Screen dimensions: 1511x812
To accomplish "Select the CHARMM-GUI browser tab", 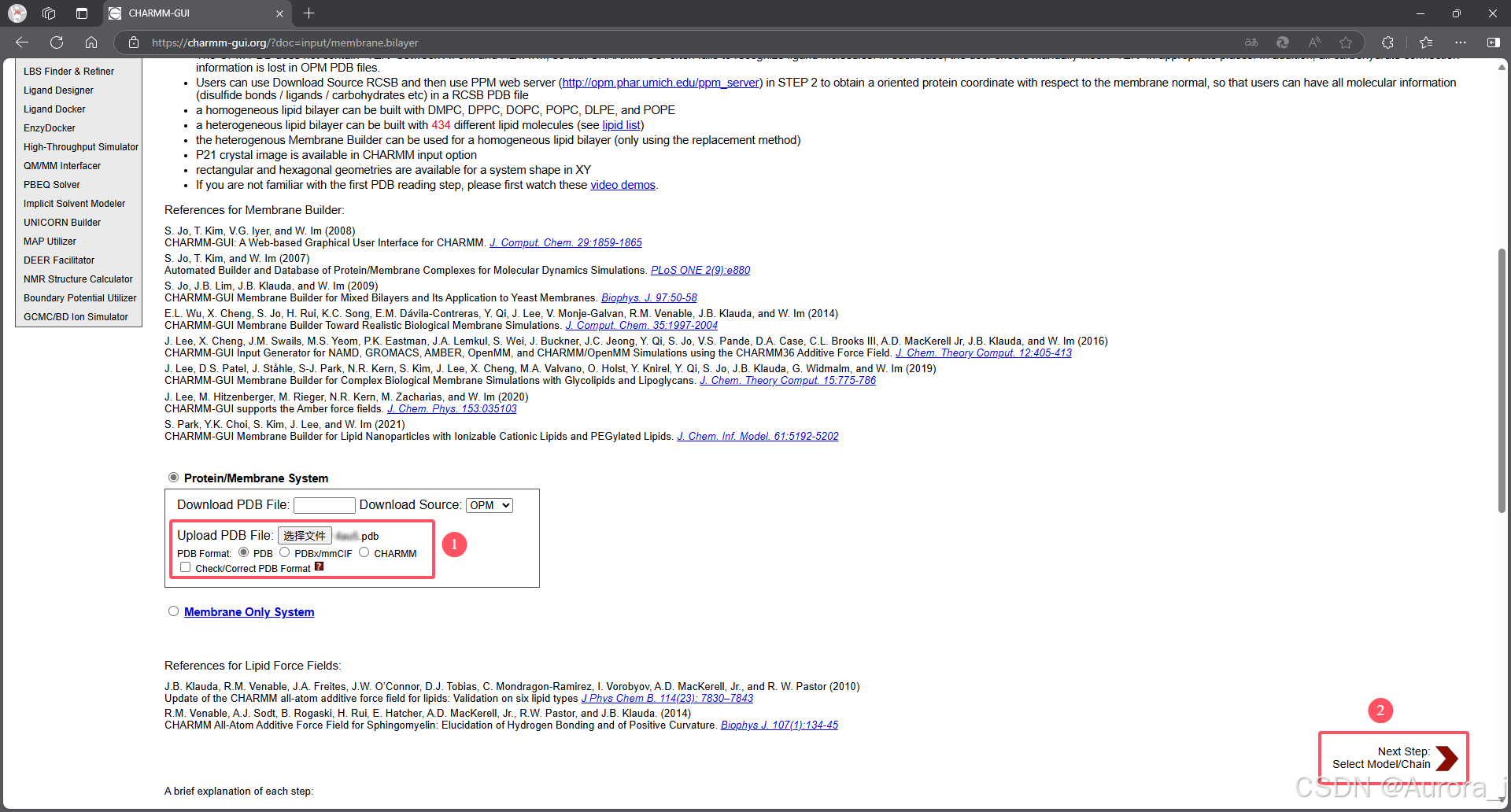I will coord(197,13).
